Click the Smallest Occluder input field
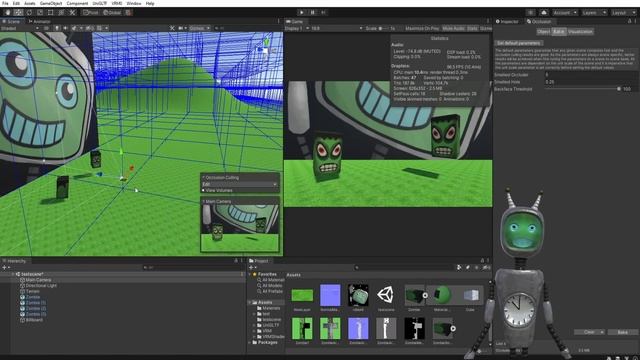This screenshot has width=640, height=360. coord(591,75)
